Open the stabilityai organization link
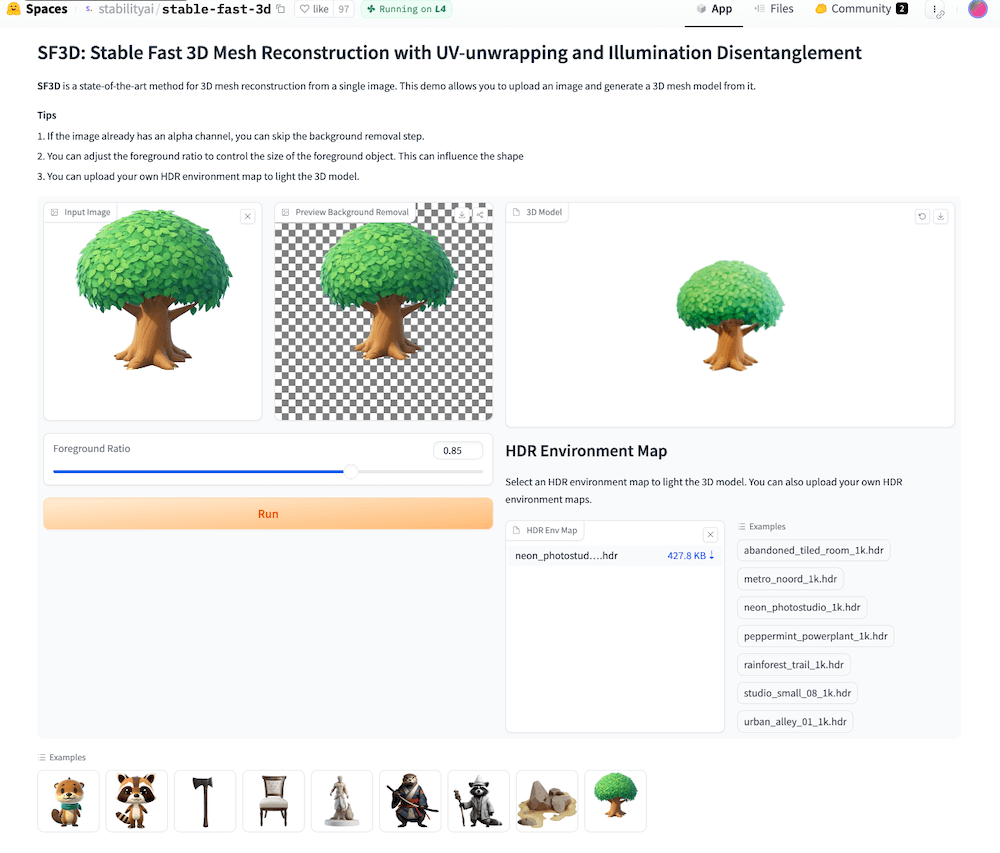Image resolution: width=1000 pixels, height=853 pixels. coord(126,9)
